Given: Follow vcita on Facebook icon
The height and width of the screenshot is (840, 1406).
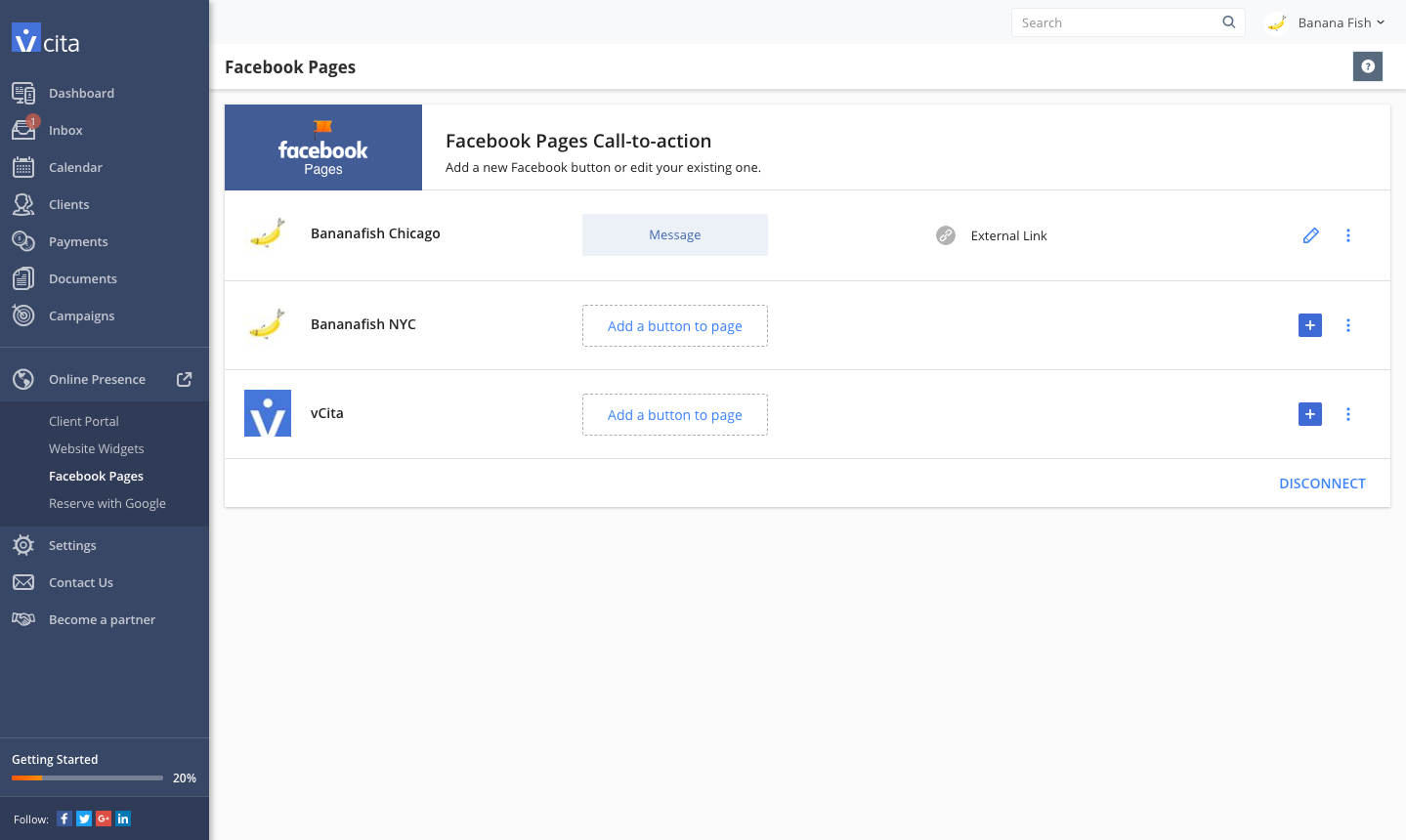Looking at the screenshot, I should 64,819.
